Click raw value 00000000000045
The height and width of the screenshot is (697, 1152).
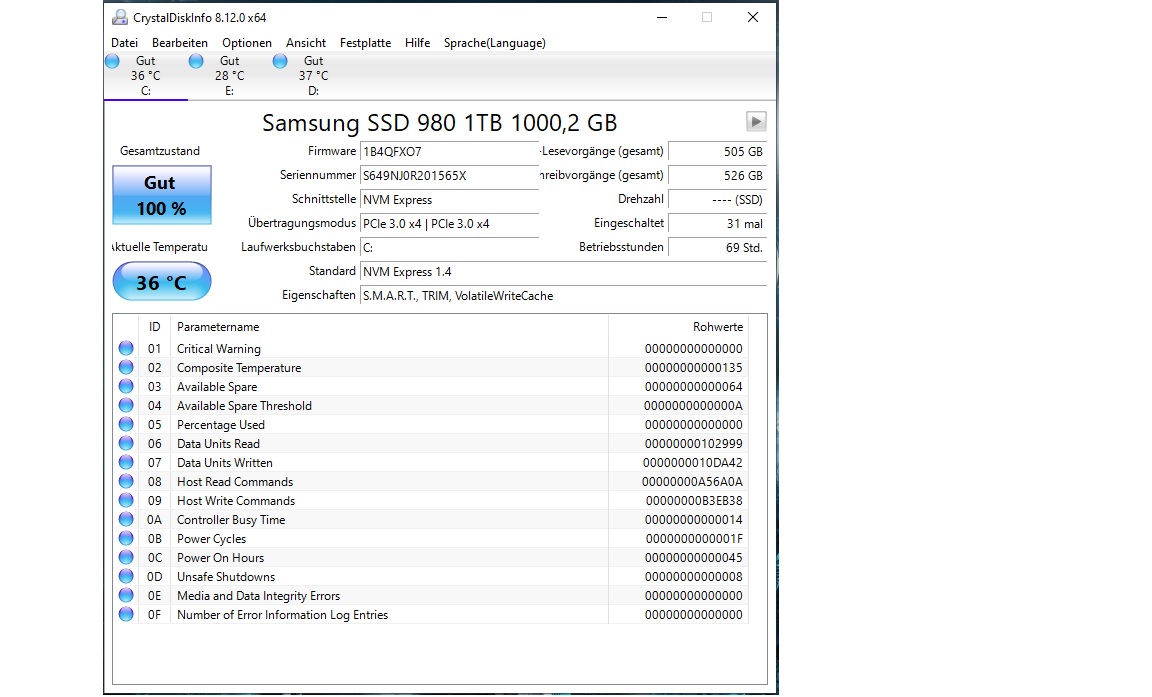point(694,558)
